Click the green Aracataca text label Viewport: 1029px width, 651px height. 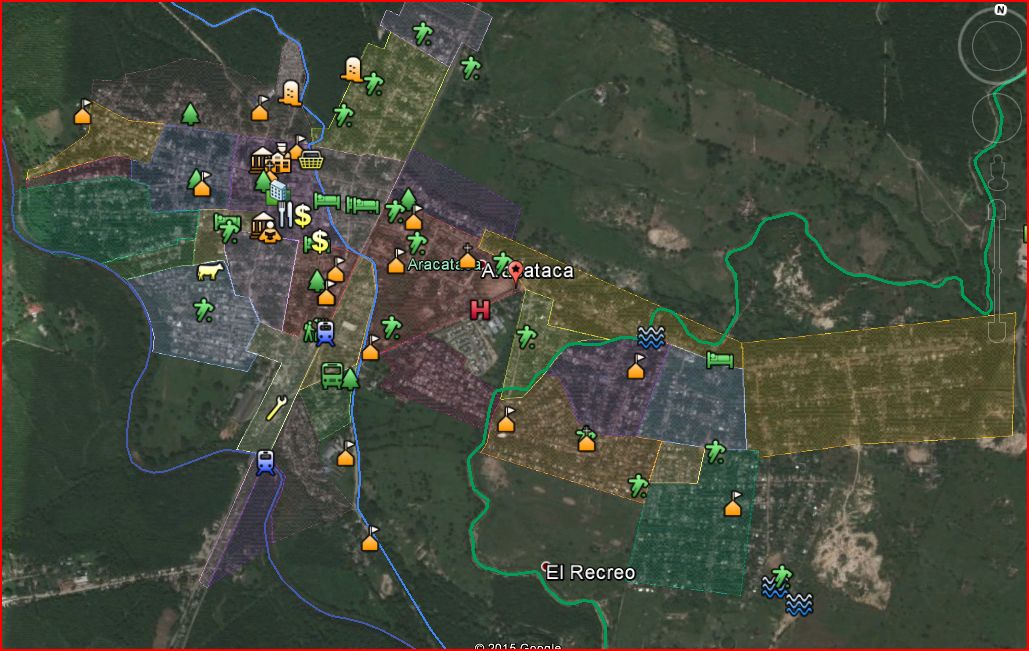438,264
